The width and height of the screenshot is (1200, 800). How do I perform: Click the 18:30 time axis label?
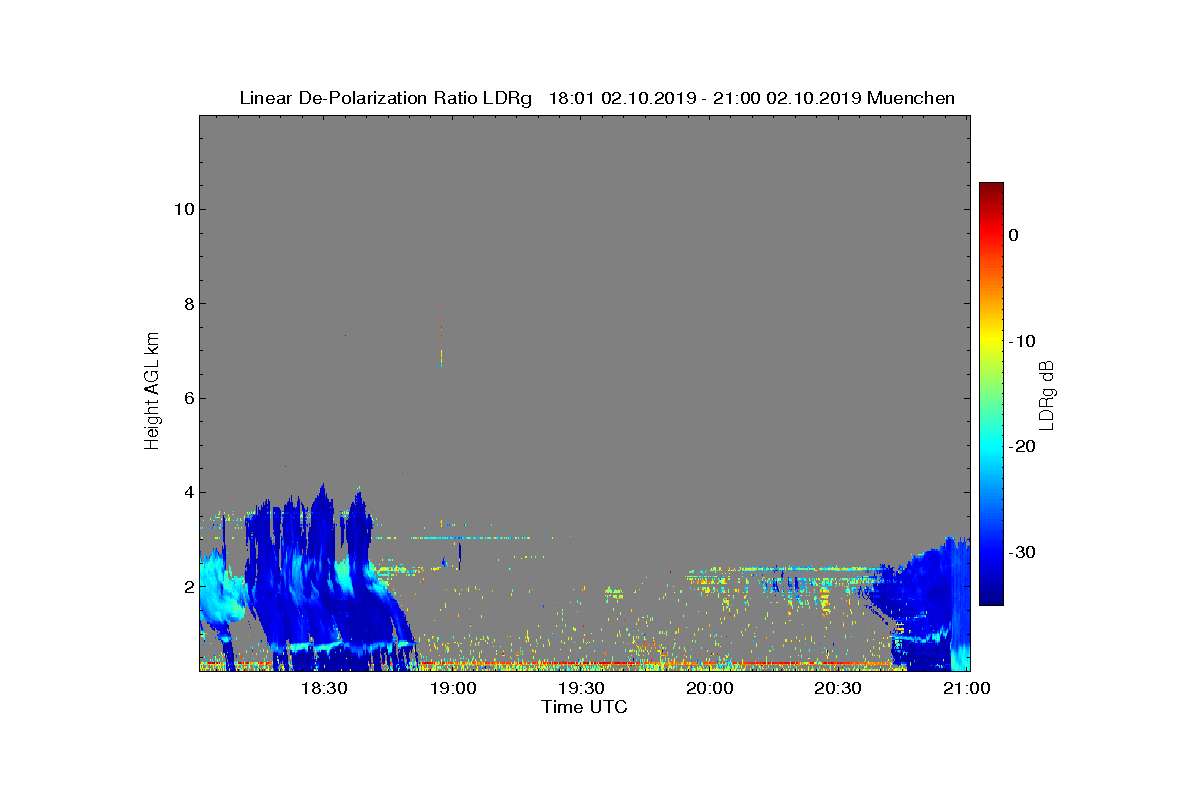324,689
